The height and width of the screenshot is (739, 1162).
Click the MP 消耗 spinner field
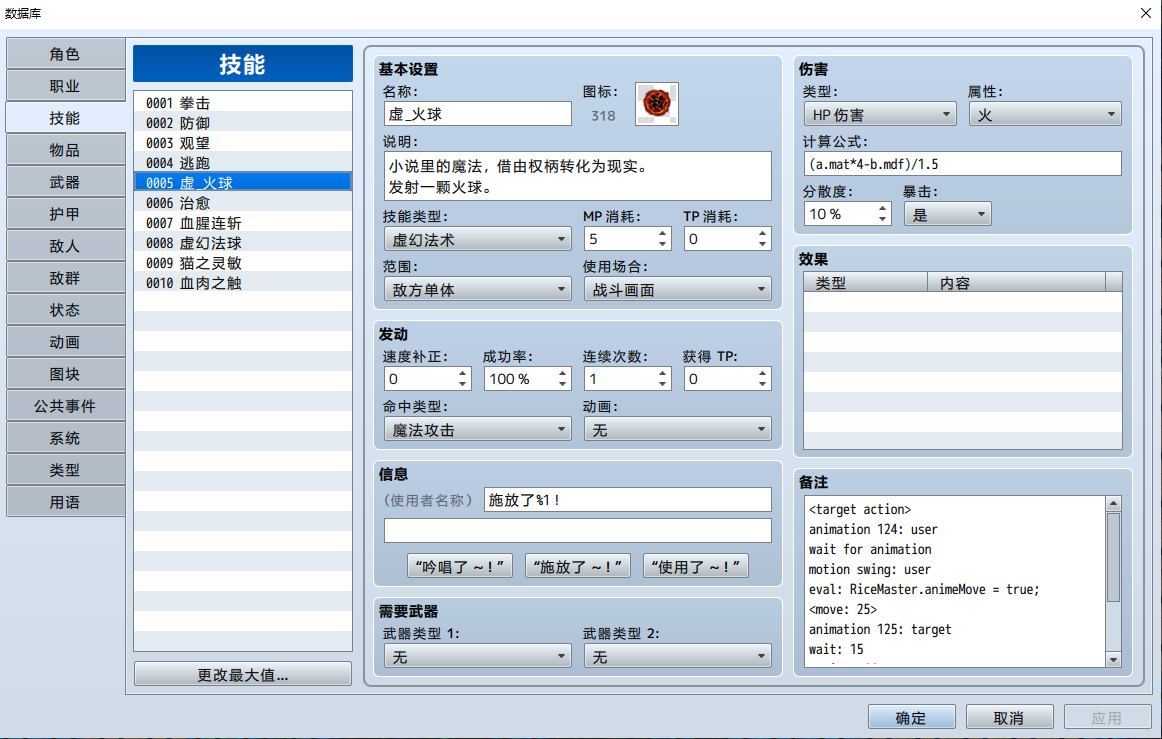(626, 239)
